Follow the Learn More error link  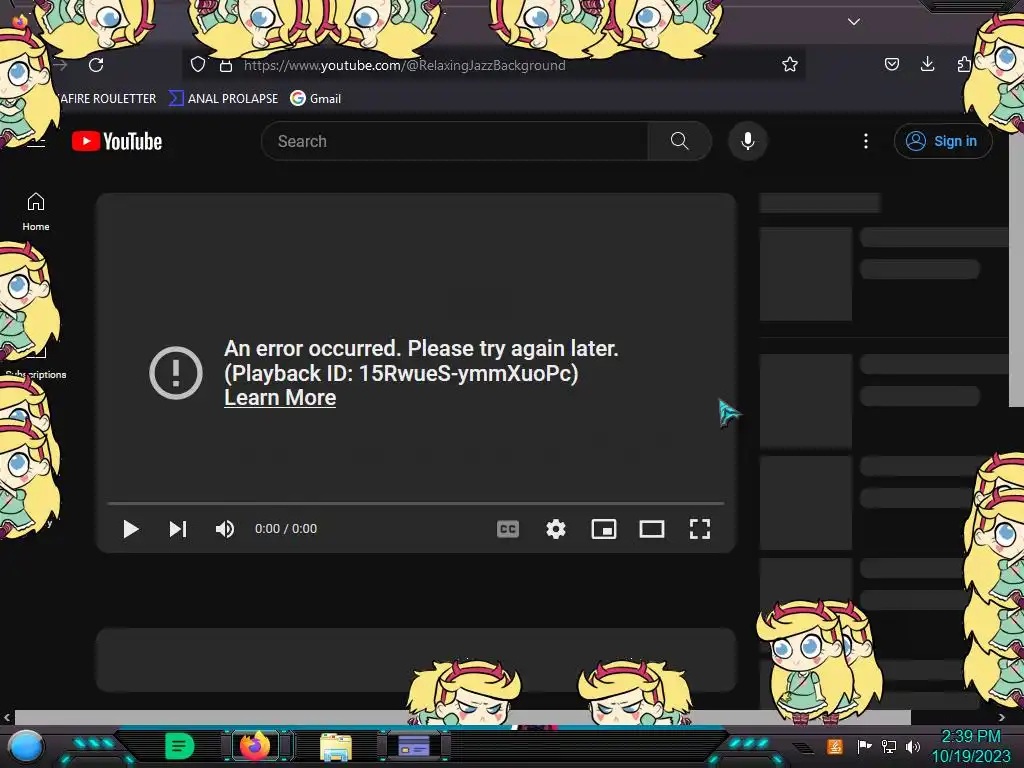(280, 398)
